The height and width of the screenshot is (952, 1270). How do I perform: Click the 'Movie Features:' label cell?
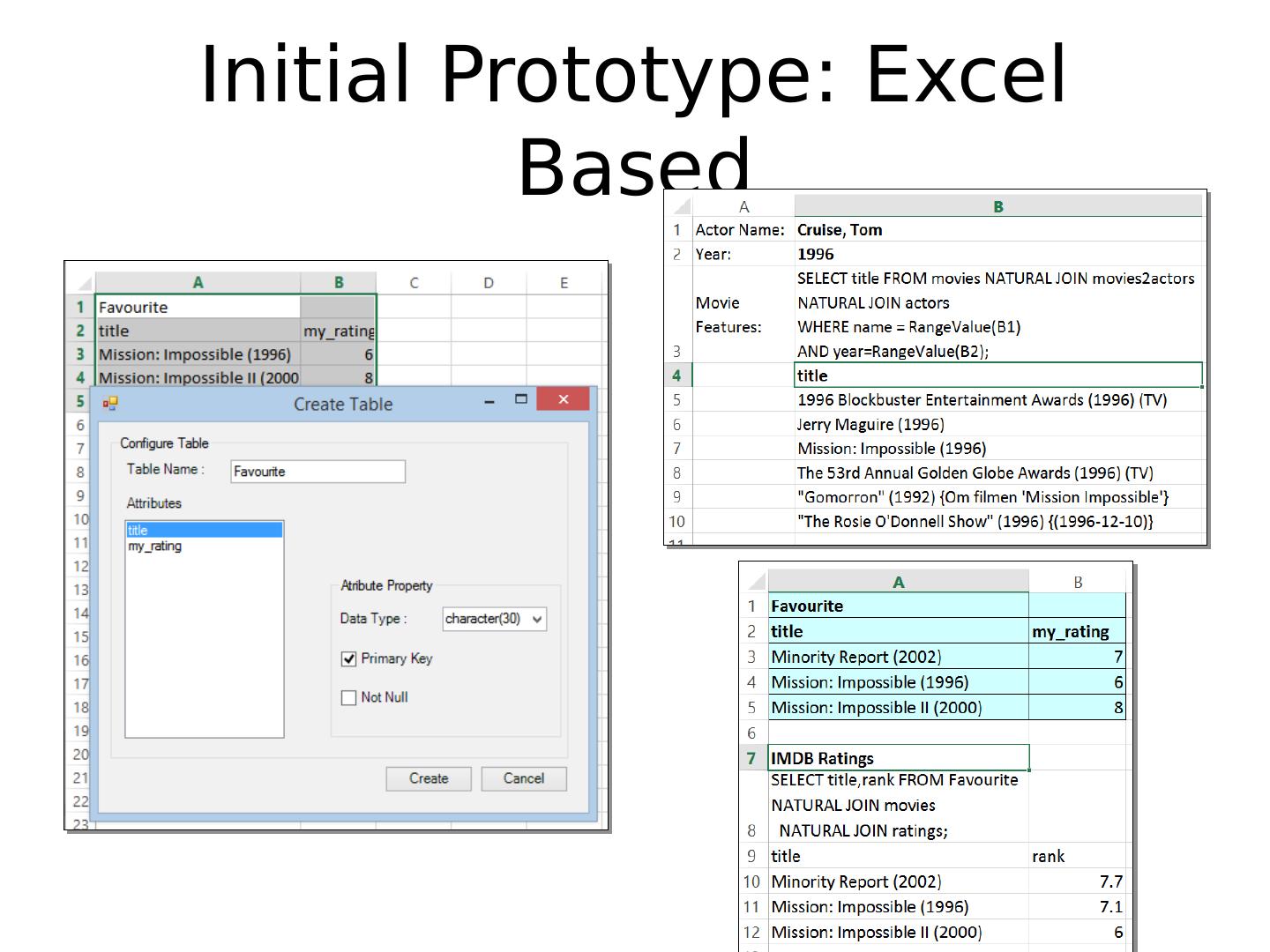[743, 315]
